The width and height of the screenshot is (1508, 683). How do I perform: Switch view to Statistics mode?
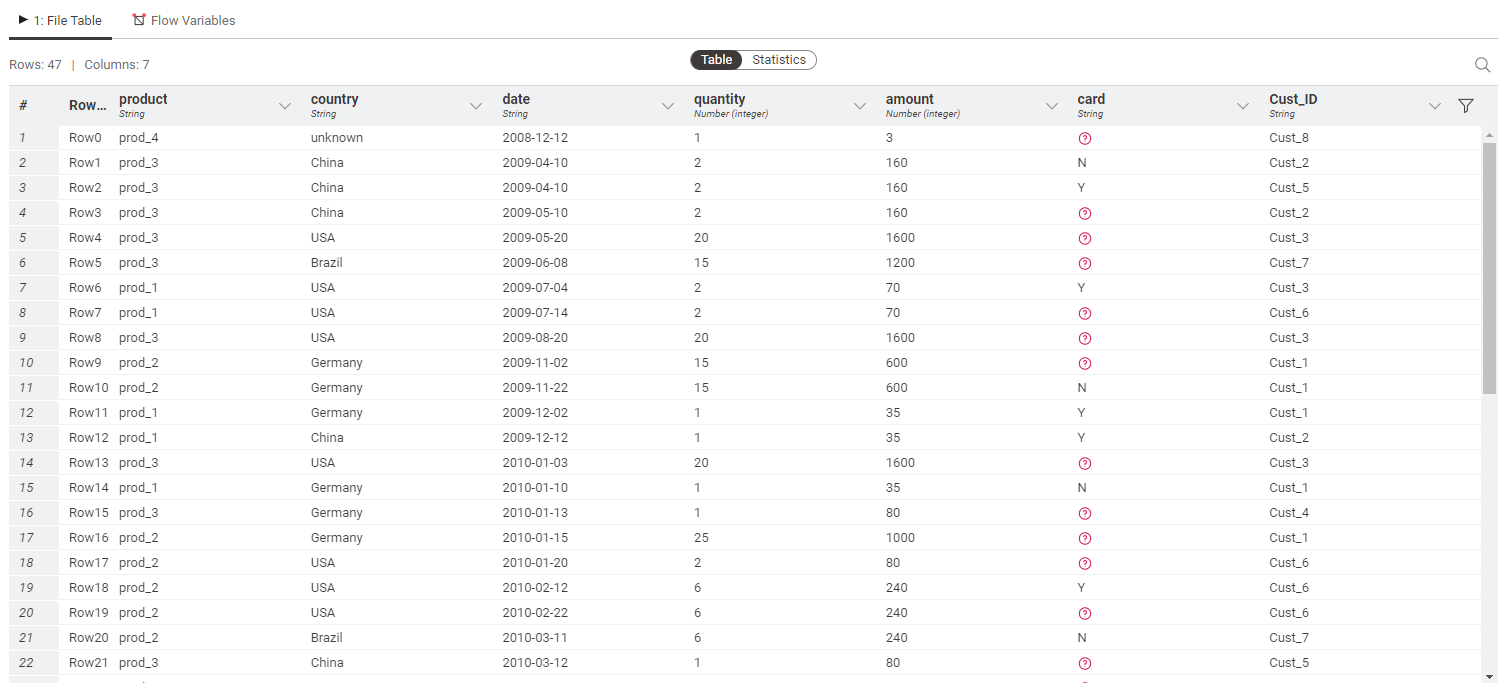(x=779, y=60)
